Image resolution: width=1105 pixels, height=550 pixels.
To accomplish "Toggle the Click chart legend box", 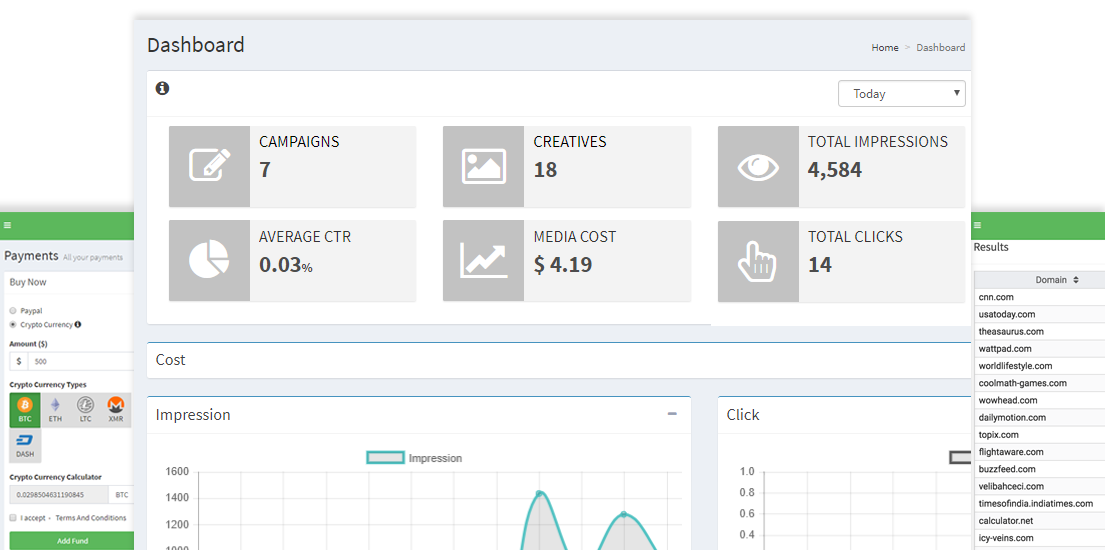I will tap(960, 458).
